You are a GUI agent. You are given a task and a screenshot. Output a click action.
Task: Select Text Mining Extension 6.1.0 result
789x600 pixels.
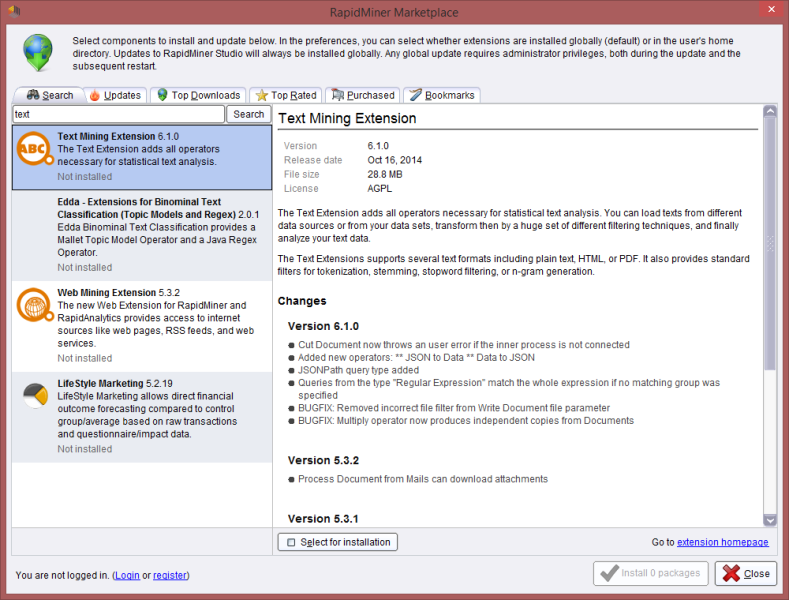142,158
